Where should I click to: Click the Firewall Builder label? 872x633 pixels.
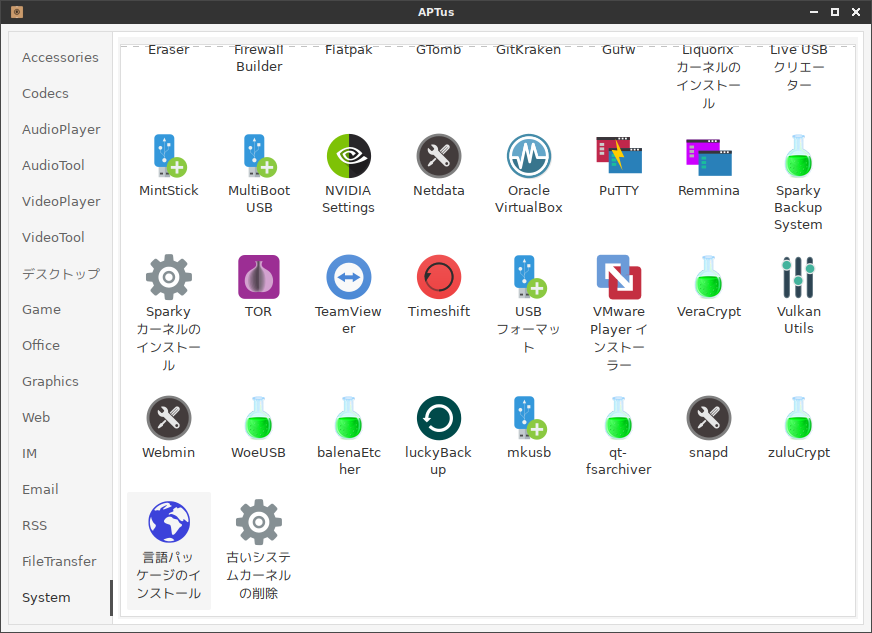(x=259, y=58)
